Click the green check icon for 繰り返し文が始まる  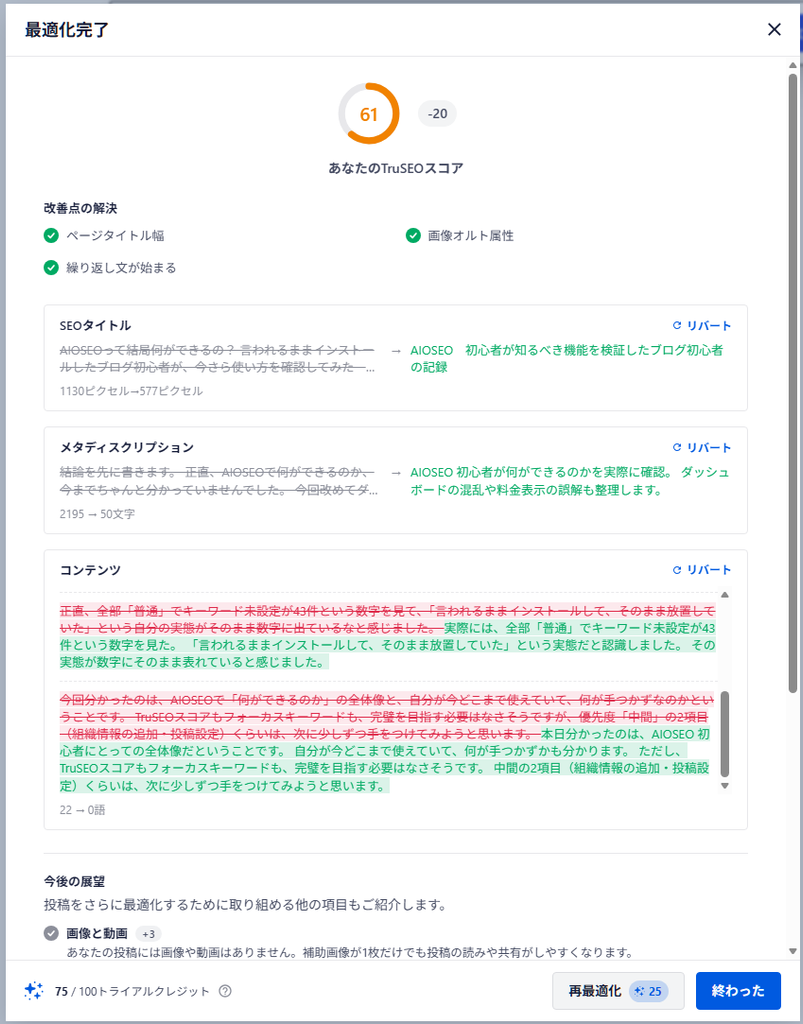[x=51, y=268]
